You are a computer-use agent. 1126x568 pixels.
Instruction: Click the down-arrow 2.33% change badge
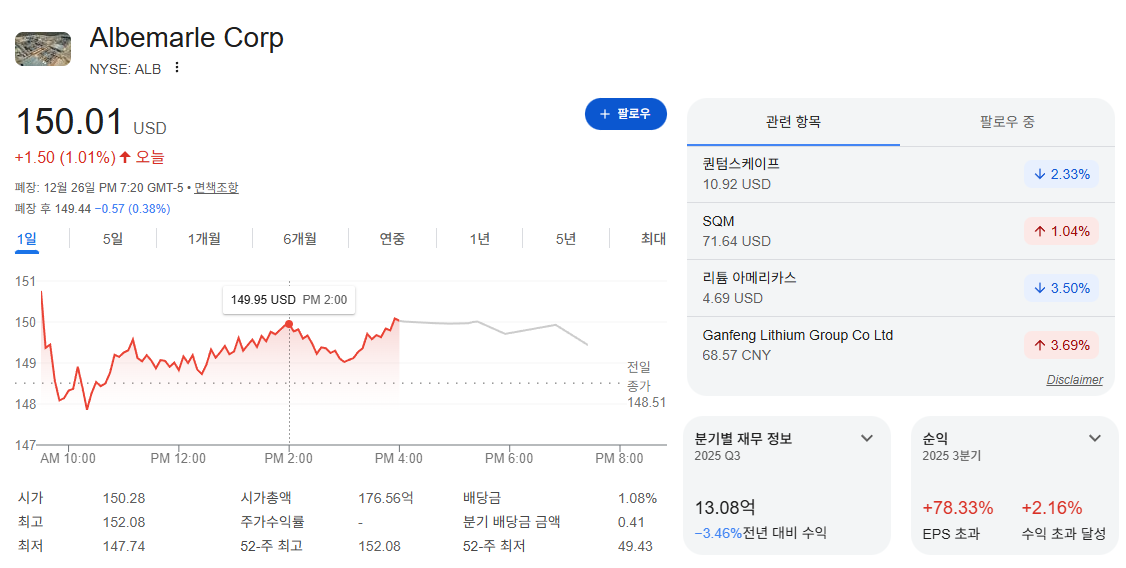tap(1061, 174)
